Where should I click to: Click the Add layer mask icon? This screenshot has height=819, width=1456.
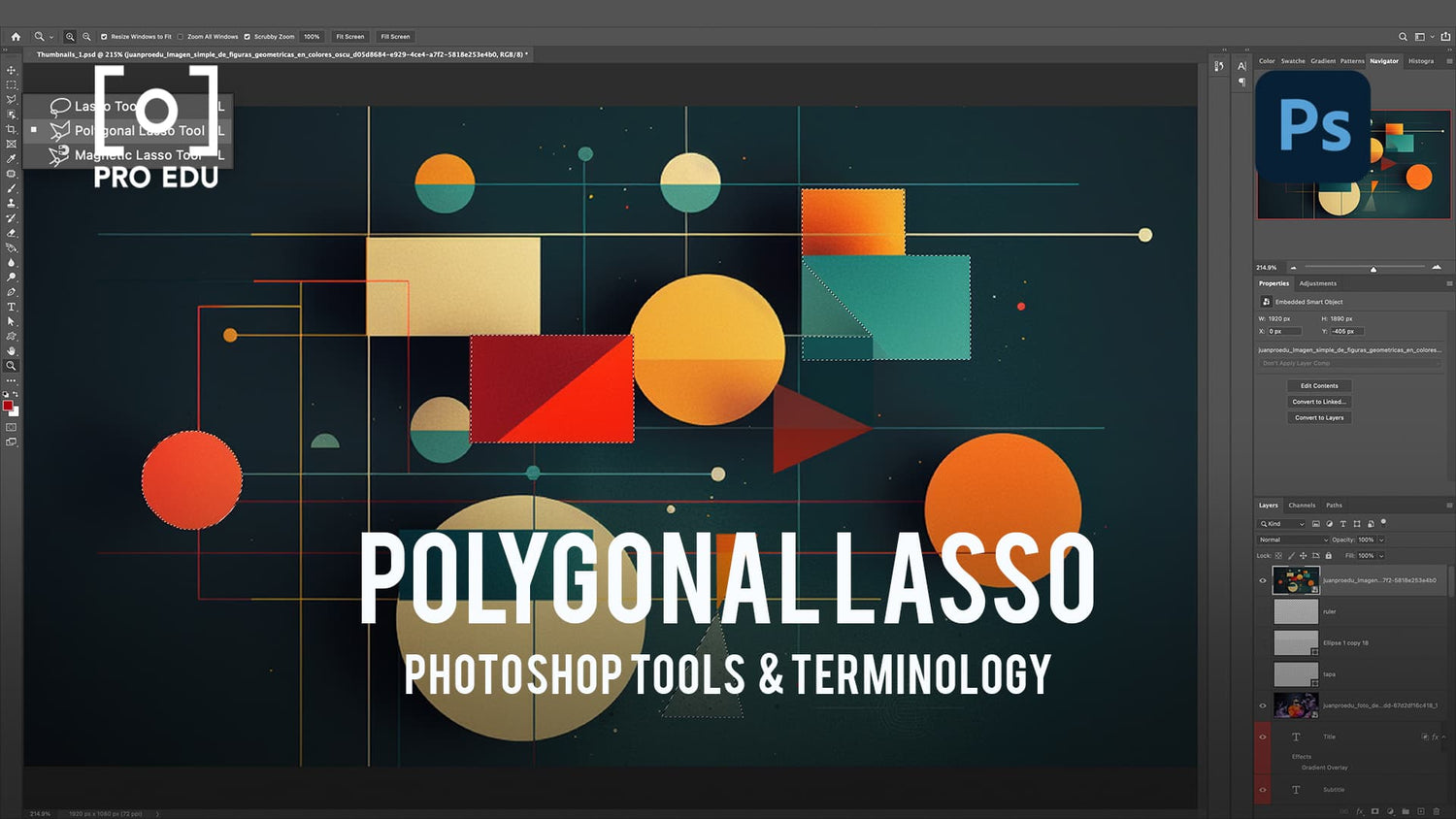1375,811
